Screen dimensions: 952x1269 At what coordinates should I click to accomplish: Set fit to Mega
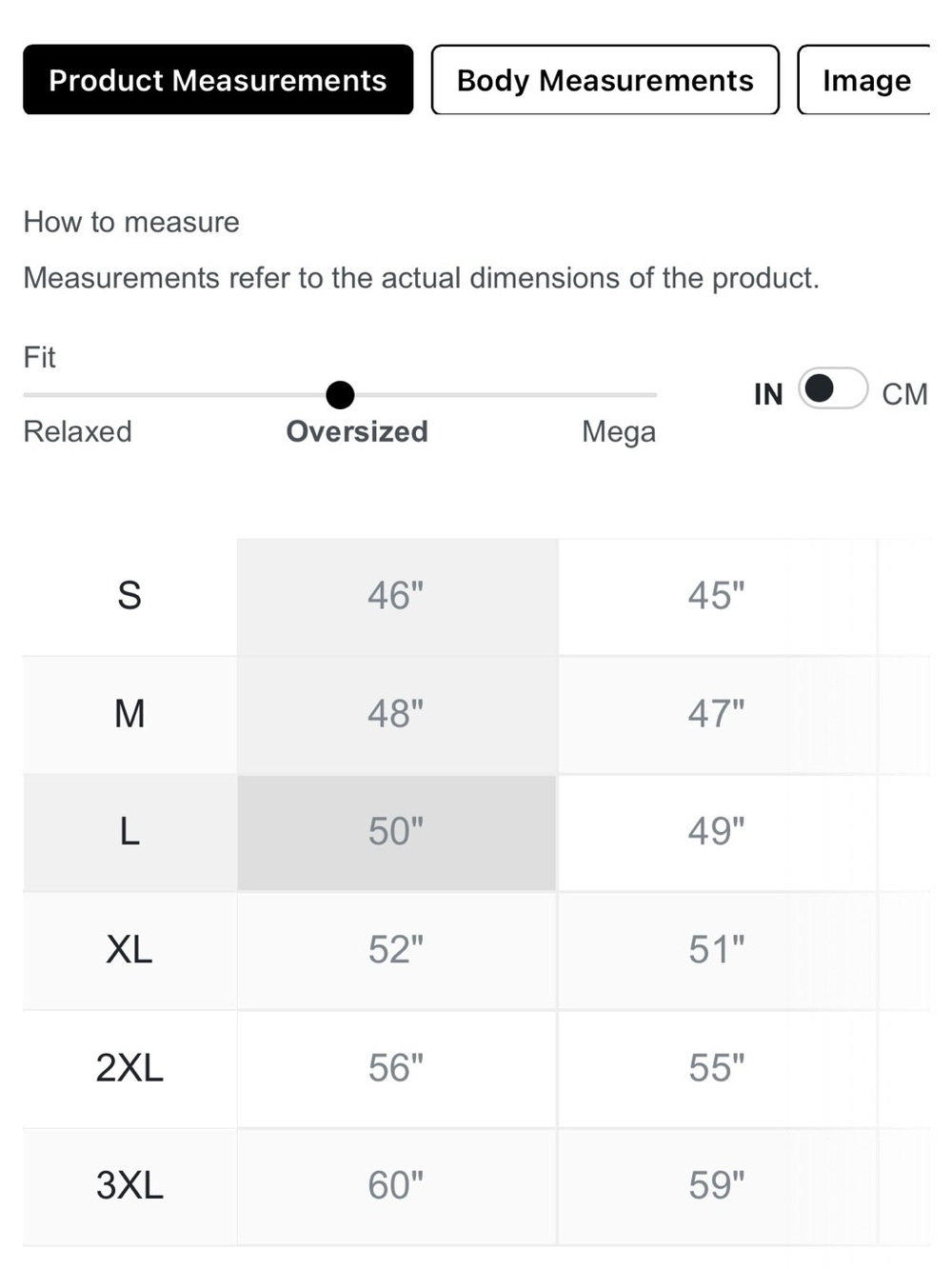(x=619, y=432)
